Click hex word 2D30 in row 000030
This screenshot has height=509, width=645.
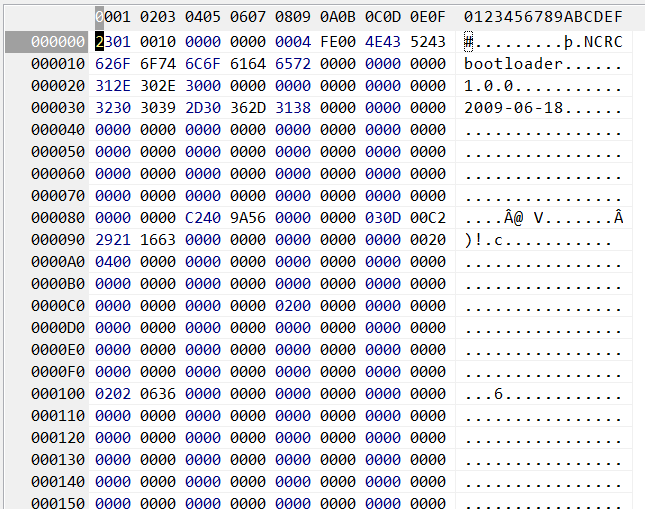point(203,108)
